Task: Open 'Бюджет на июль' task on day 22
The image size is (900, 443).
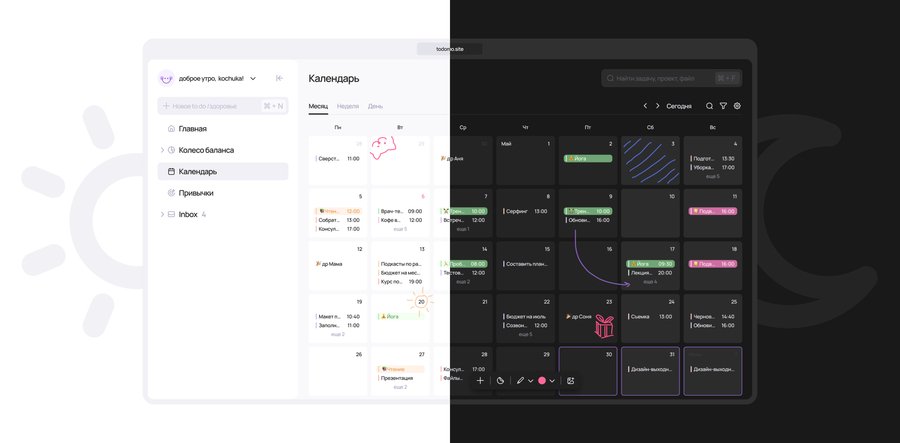Action: tap(526, 316)
